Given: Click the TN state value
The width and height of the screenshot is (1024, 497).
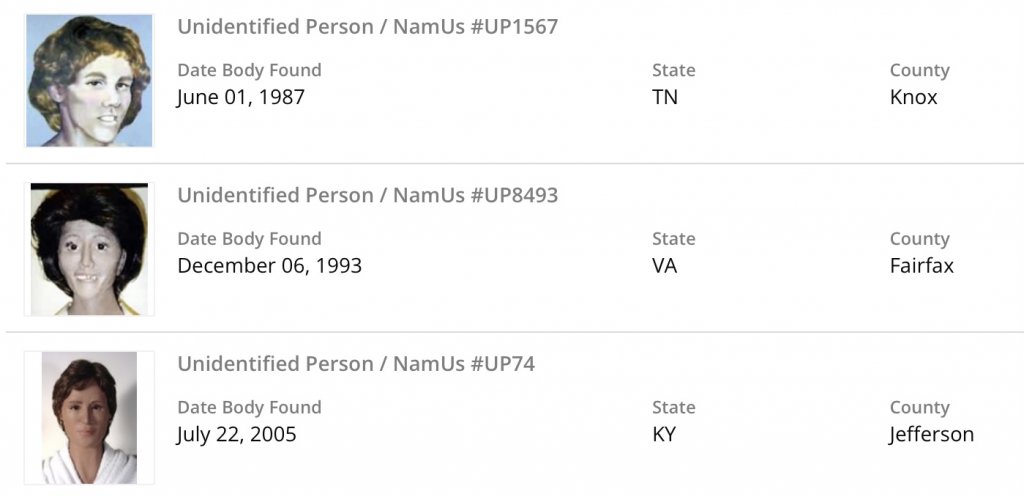Looking at the screenshot, I should (664, 98).
